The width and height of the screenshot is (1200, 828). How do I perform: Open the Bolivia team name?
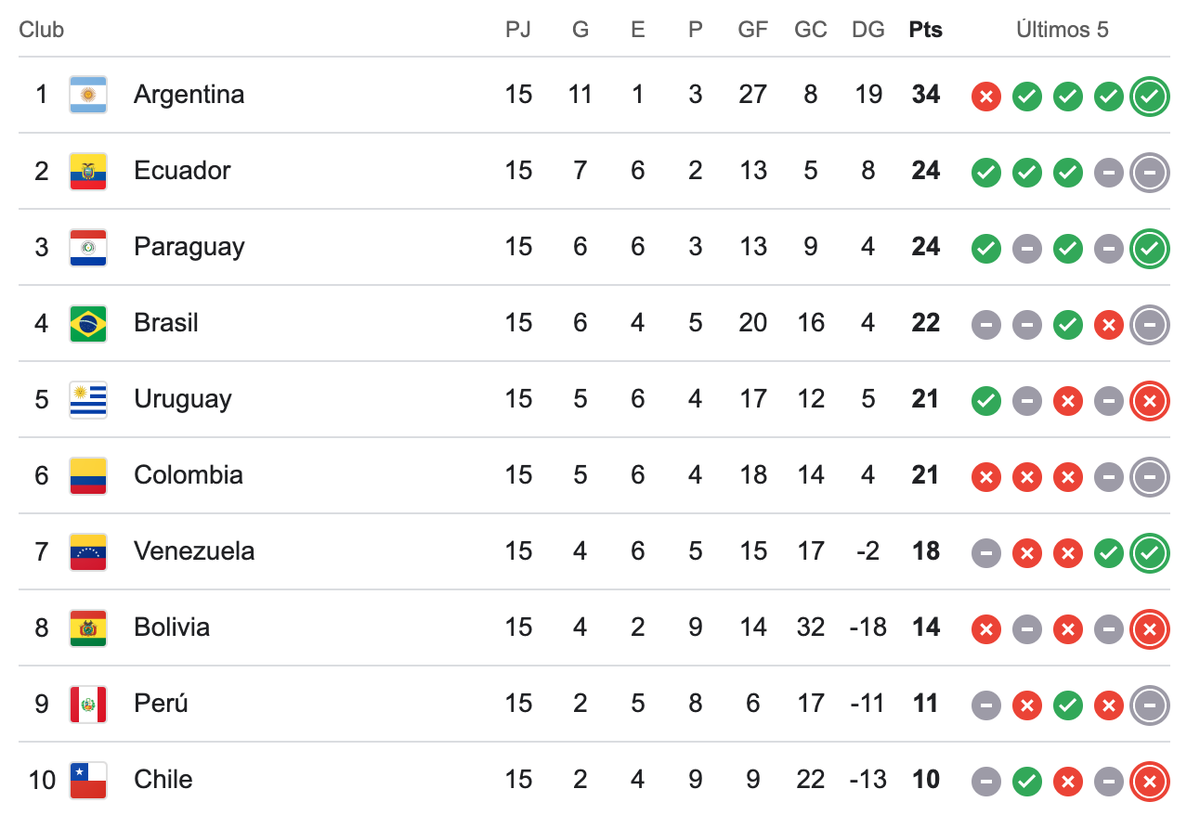172,627
